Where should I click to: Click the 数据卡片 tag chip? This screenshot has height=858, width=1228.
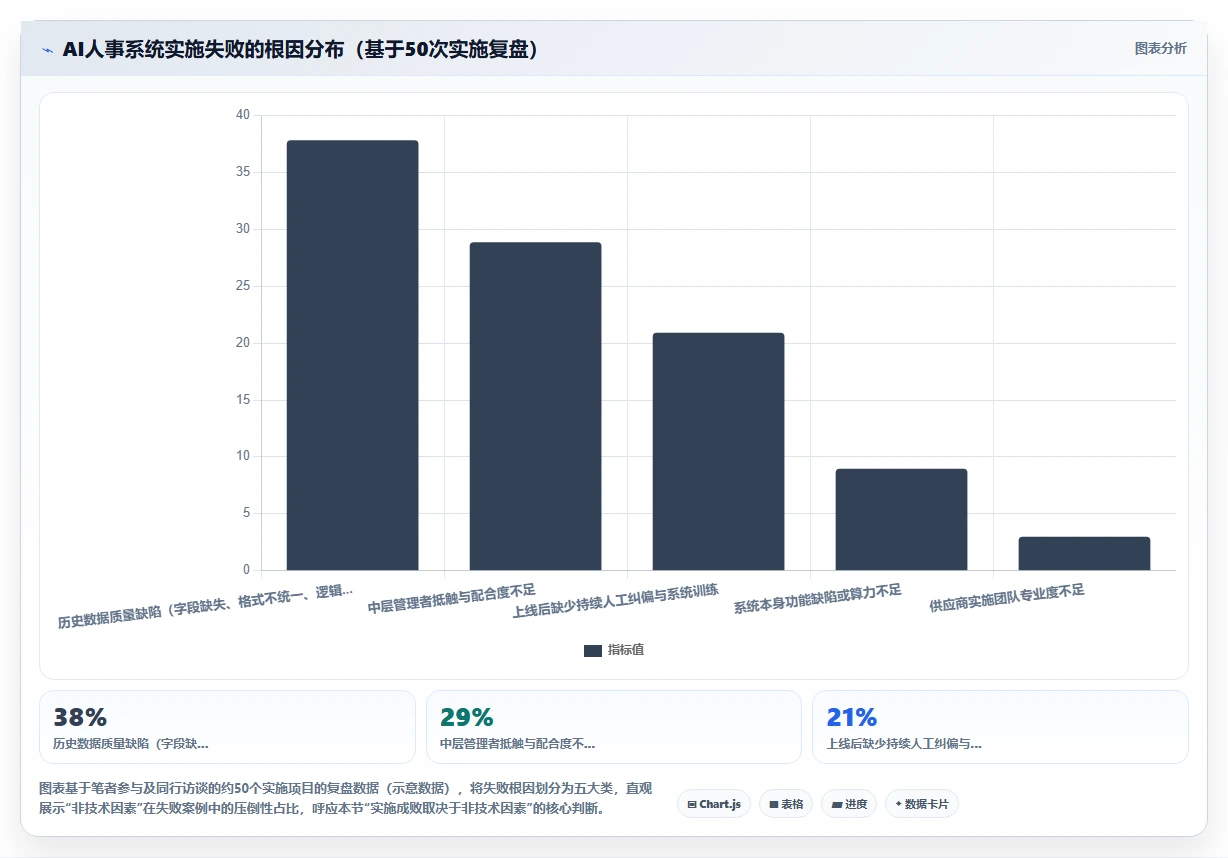coord(922,804)
